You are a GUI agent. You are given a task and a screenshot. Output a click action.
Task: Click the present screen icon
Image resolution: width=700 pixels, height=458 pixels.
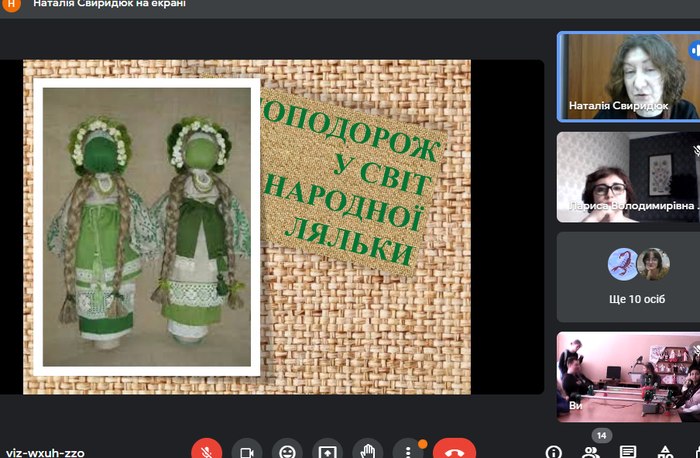point(328,451)
